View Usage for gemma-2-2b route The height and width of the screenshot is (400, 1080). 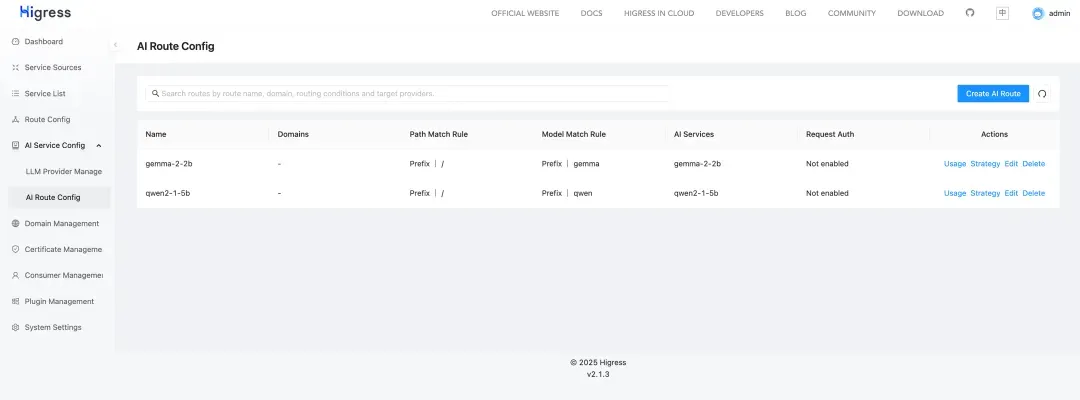pyautogui.click(x=955, y=164)
